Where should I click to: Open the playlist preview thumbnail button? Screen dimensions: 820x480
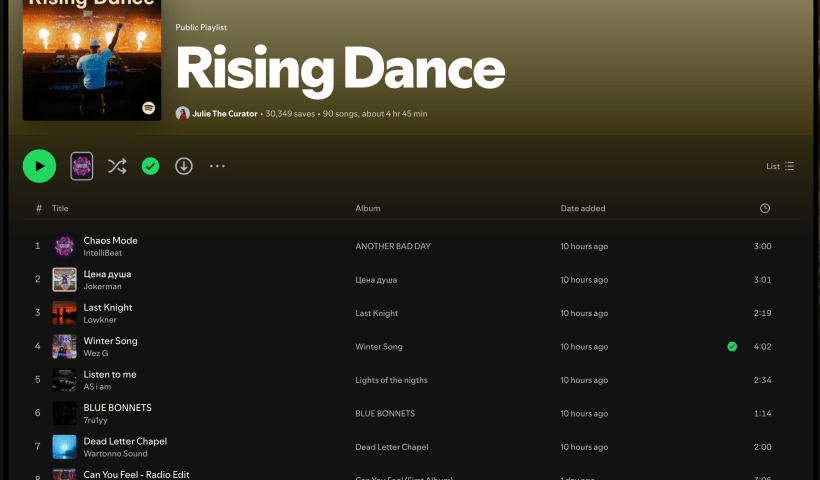tap(82, 166)
